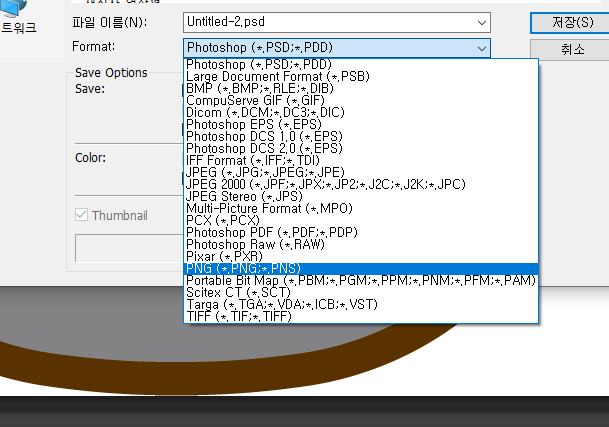This screenshot has height=427, width=609.
Task: Pick Photoshop DCS 1.0 (*.EPS)
Action: [x=361, y=137]
